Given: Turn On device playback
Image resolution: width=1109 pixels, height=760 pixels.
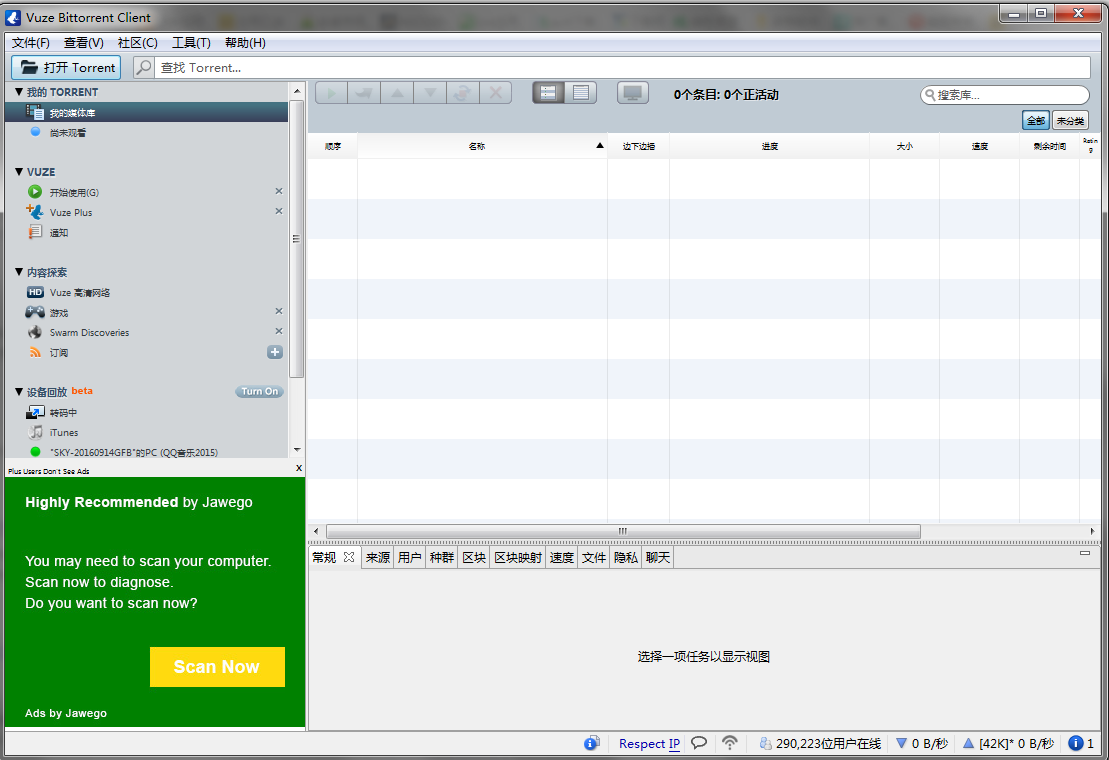Looking at the screenshot, I should tap(260, 391).
